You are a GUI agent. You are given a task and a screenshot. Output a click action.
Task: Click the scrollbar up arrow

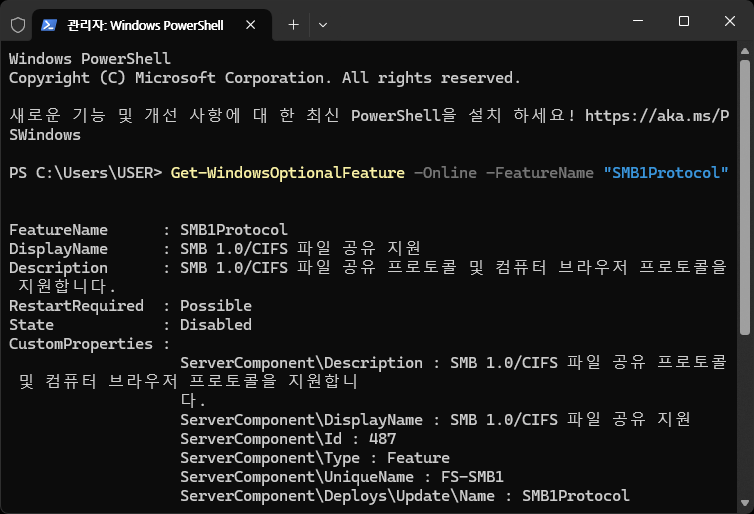click(745, 51)
